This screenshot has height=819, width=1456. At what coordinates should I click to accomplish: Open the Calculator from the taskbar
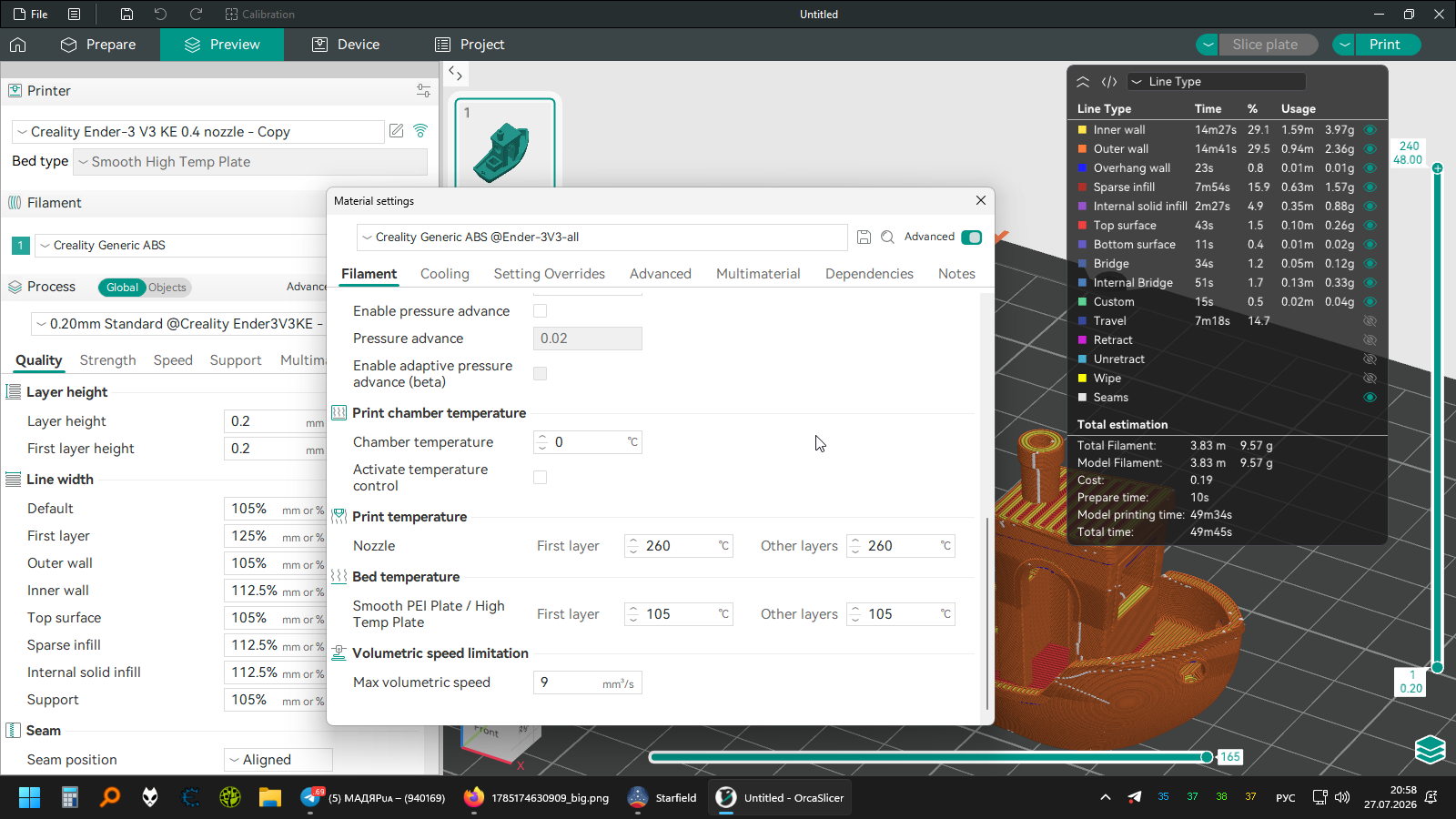(70, 798)
